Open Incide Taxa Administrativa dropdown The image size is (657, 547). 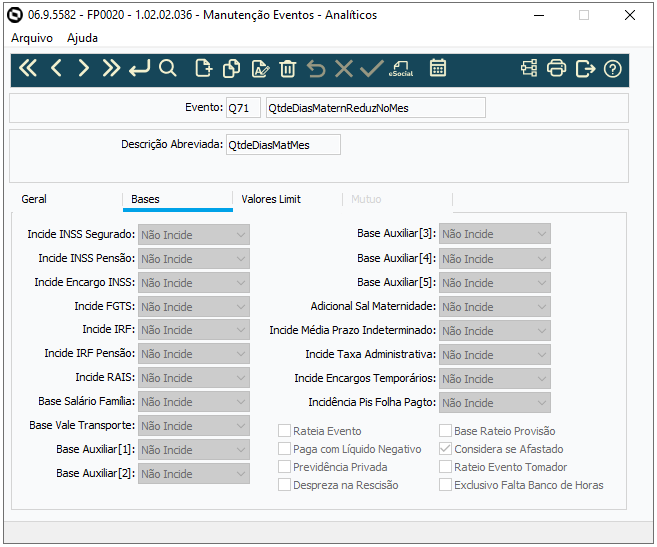click(x=495, y=355)
